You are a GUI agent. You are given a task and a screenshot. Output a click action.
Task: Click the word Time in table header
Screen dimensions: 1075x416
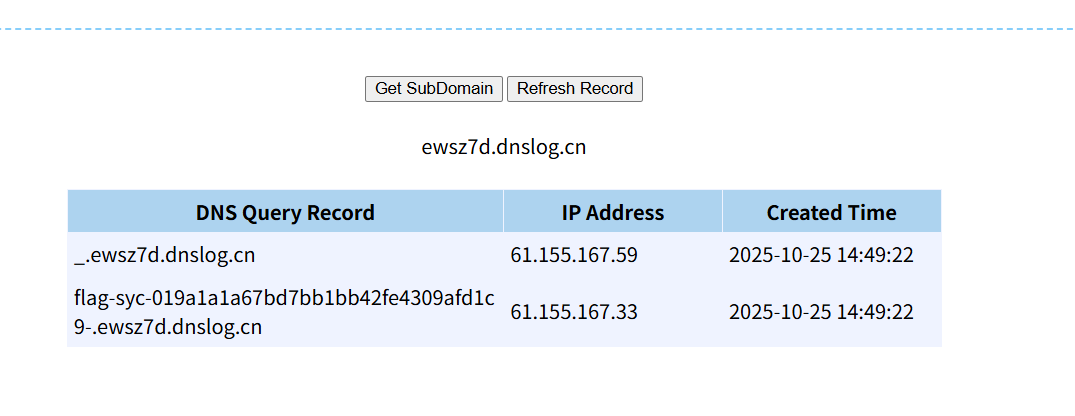pos(874,212)
